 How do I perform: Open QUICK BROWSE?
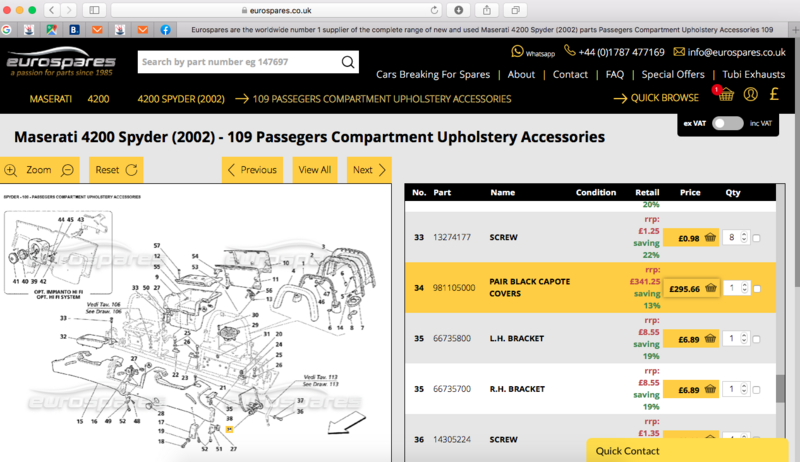click(656, 98)
